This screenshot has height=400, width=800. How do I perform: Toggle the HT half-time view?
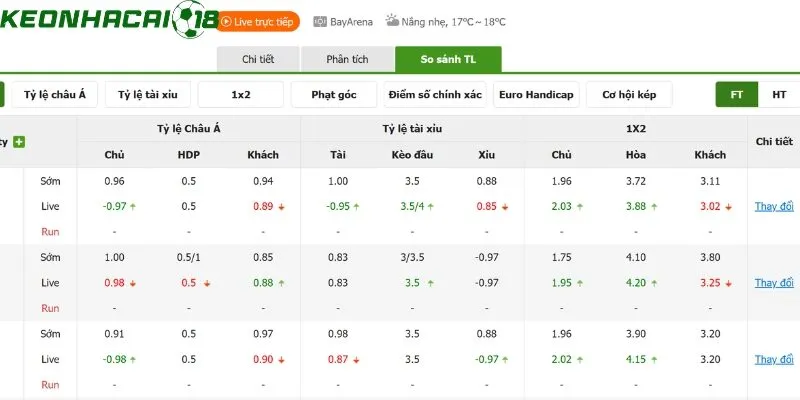(779, 95)
